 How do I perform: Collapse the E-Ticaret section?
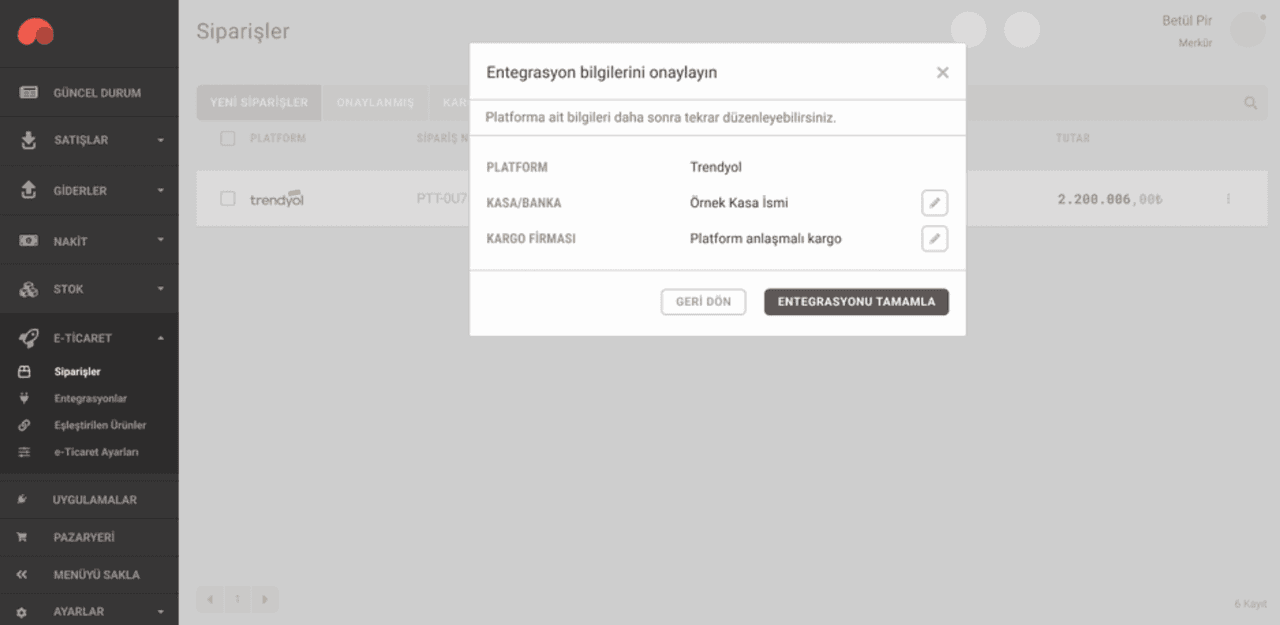pos(160,338)
